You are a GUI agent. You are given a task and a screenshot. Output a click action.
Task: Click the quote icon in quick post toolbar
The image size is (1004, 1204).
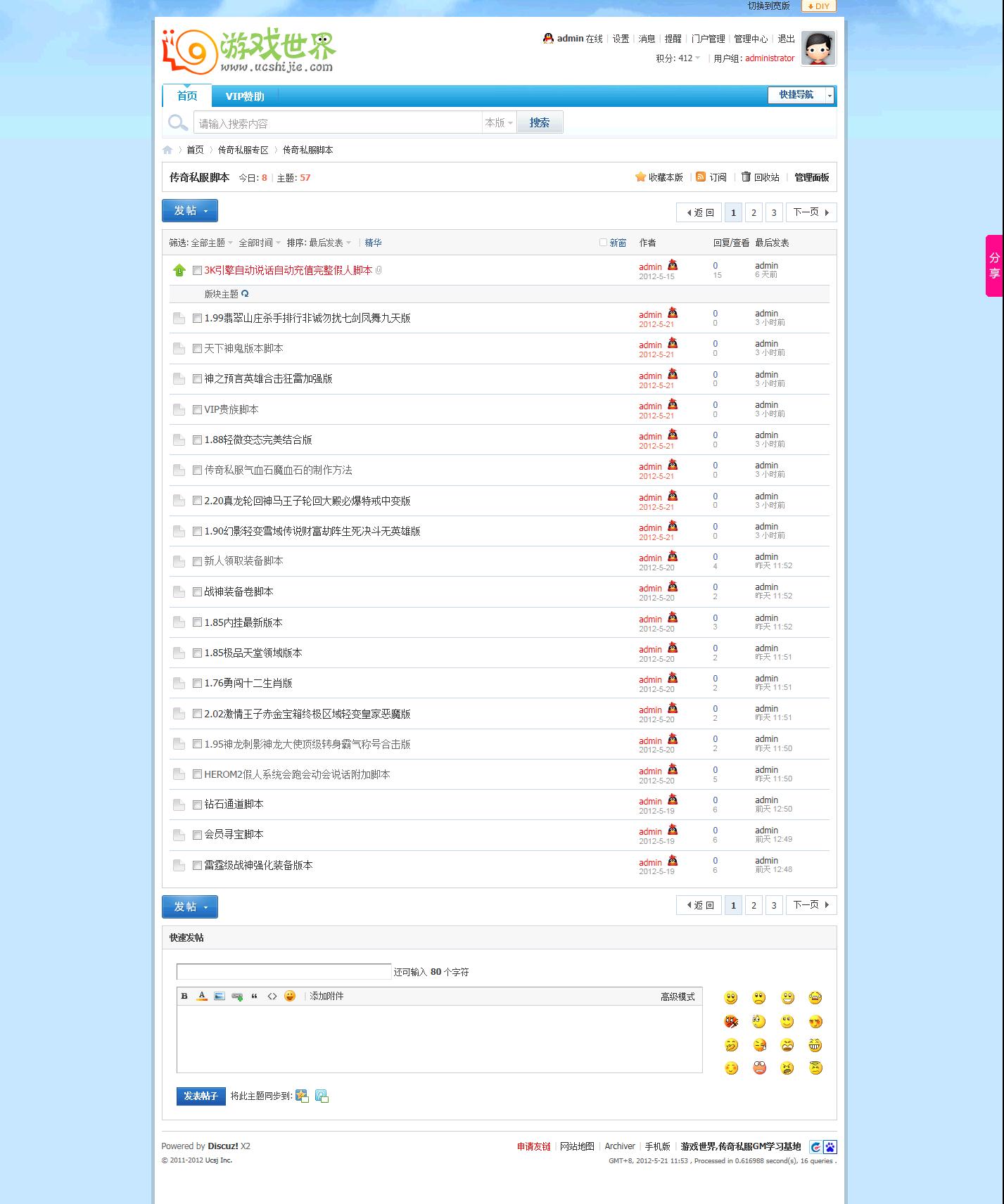(255, 996)
